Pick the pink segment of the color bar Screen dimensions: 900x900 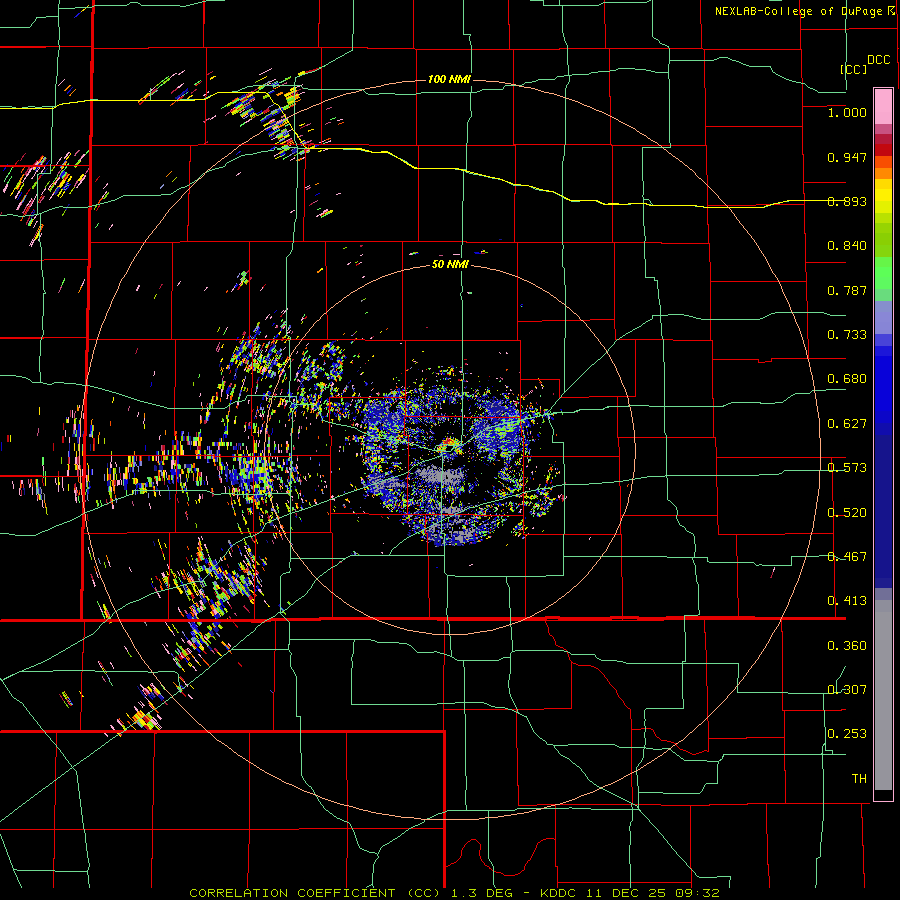click(883, 106)
